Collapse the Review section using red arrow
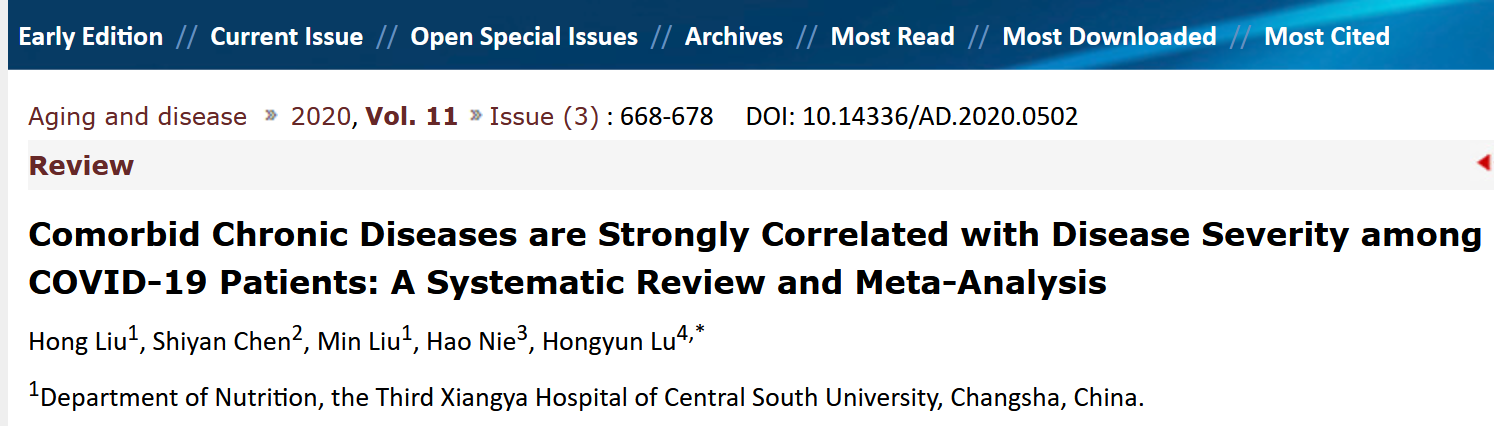Viewport: 1494px width, 426px height. tap(1484, 163)
